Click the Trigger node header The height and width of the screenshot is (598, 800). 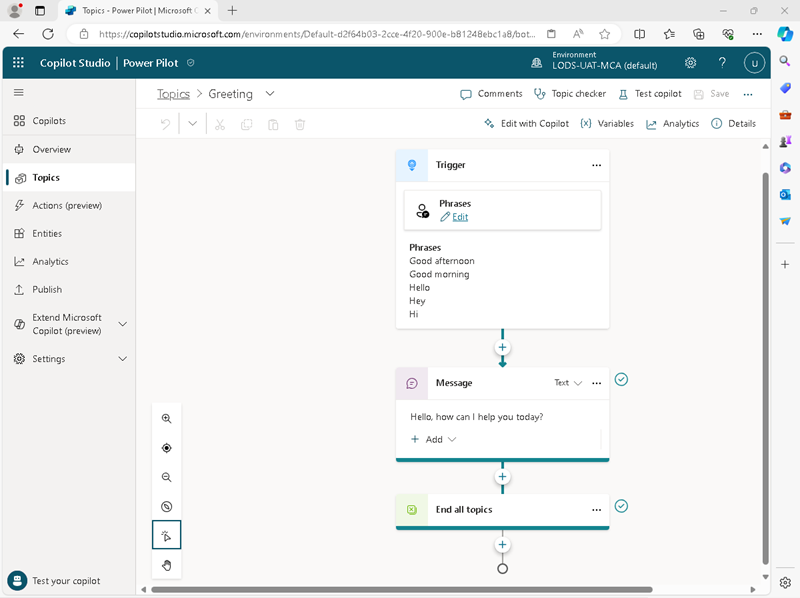[x=503, y=165]
